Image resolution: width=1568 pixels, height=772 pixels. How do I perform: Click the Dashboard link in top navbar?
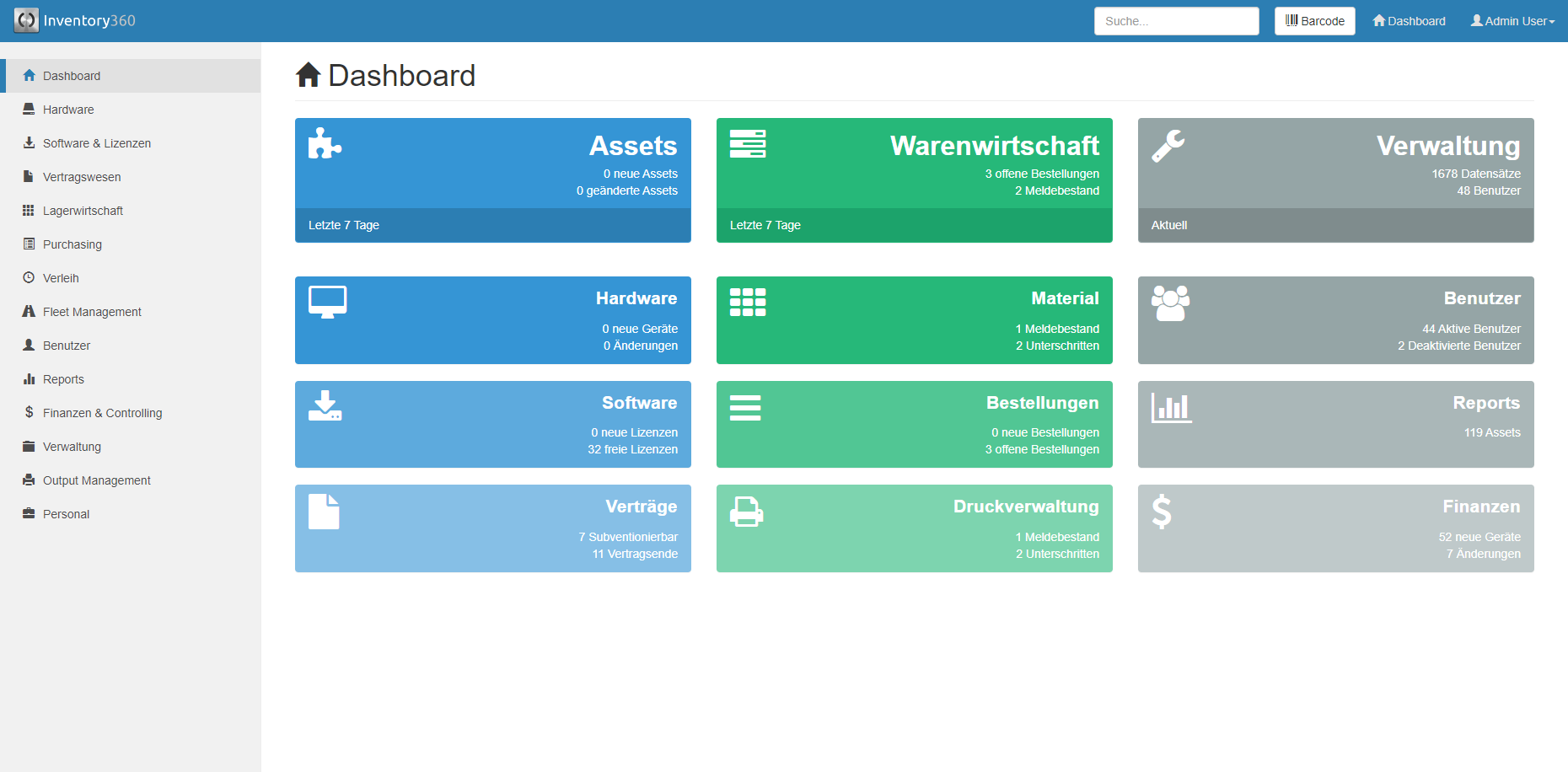tap(1409, 21)
